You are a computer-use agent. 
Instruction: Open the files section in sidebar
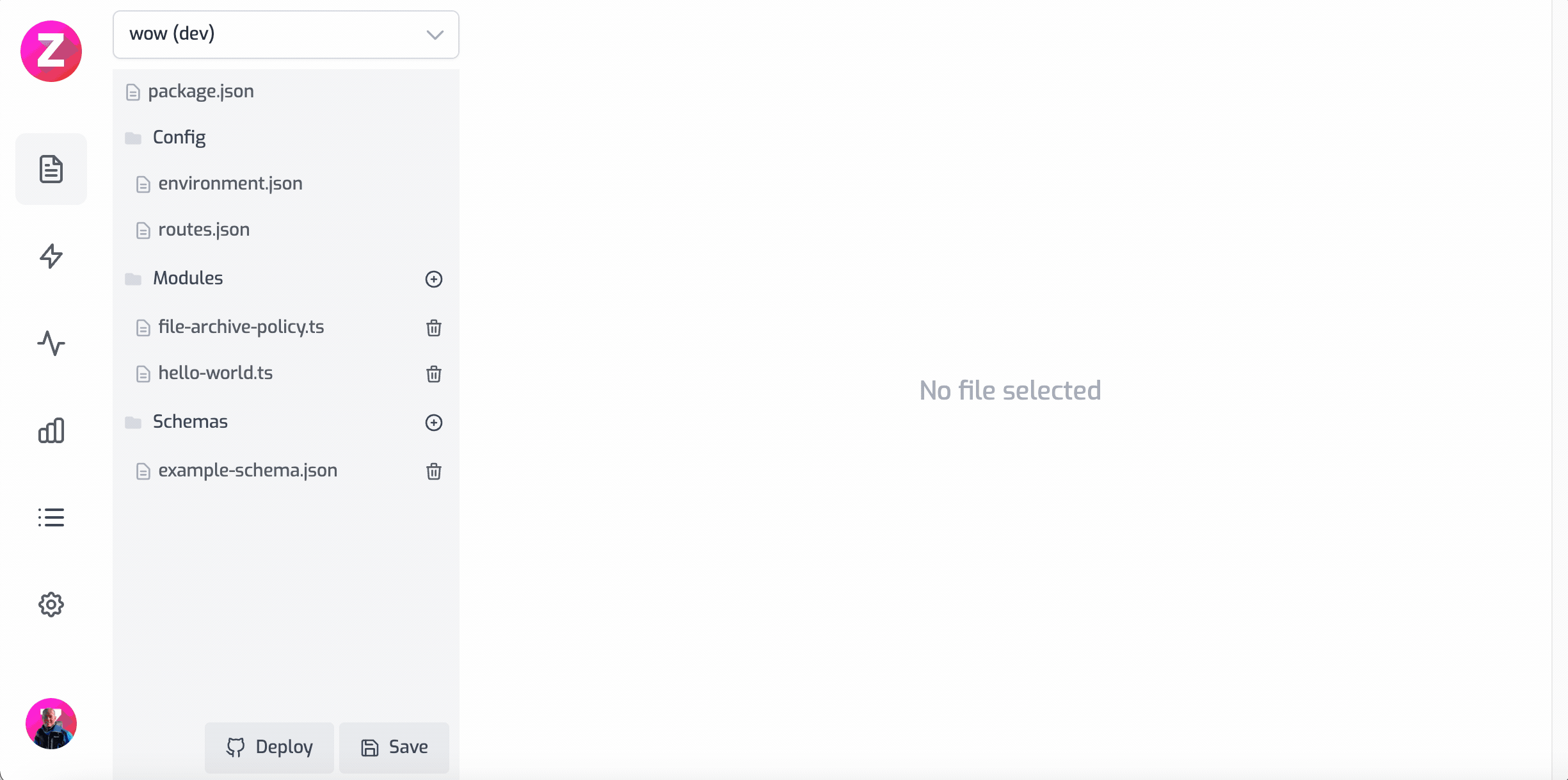(51, 169)
